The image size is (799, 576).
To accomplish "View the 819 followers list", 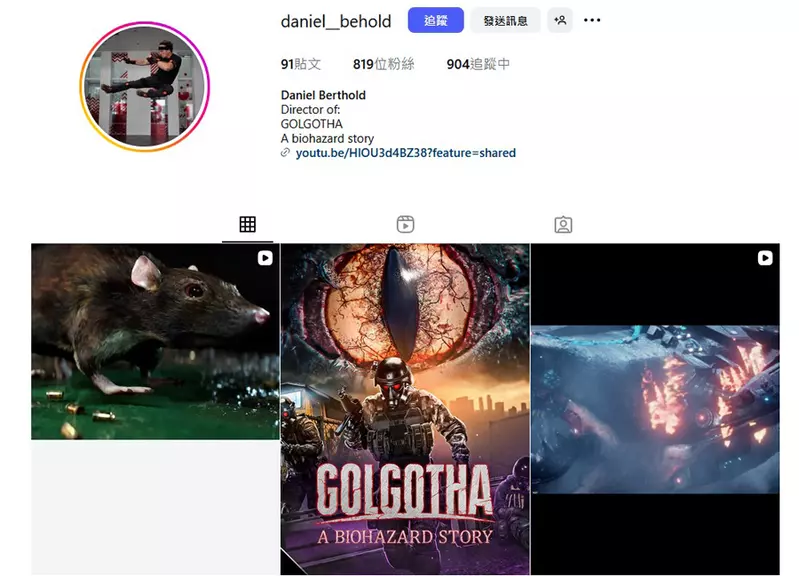I will 383,64.
